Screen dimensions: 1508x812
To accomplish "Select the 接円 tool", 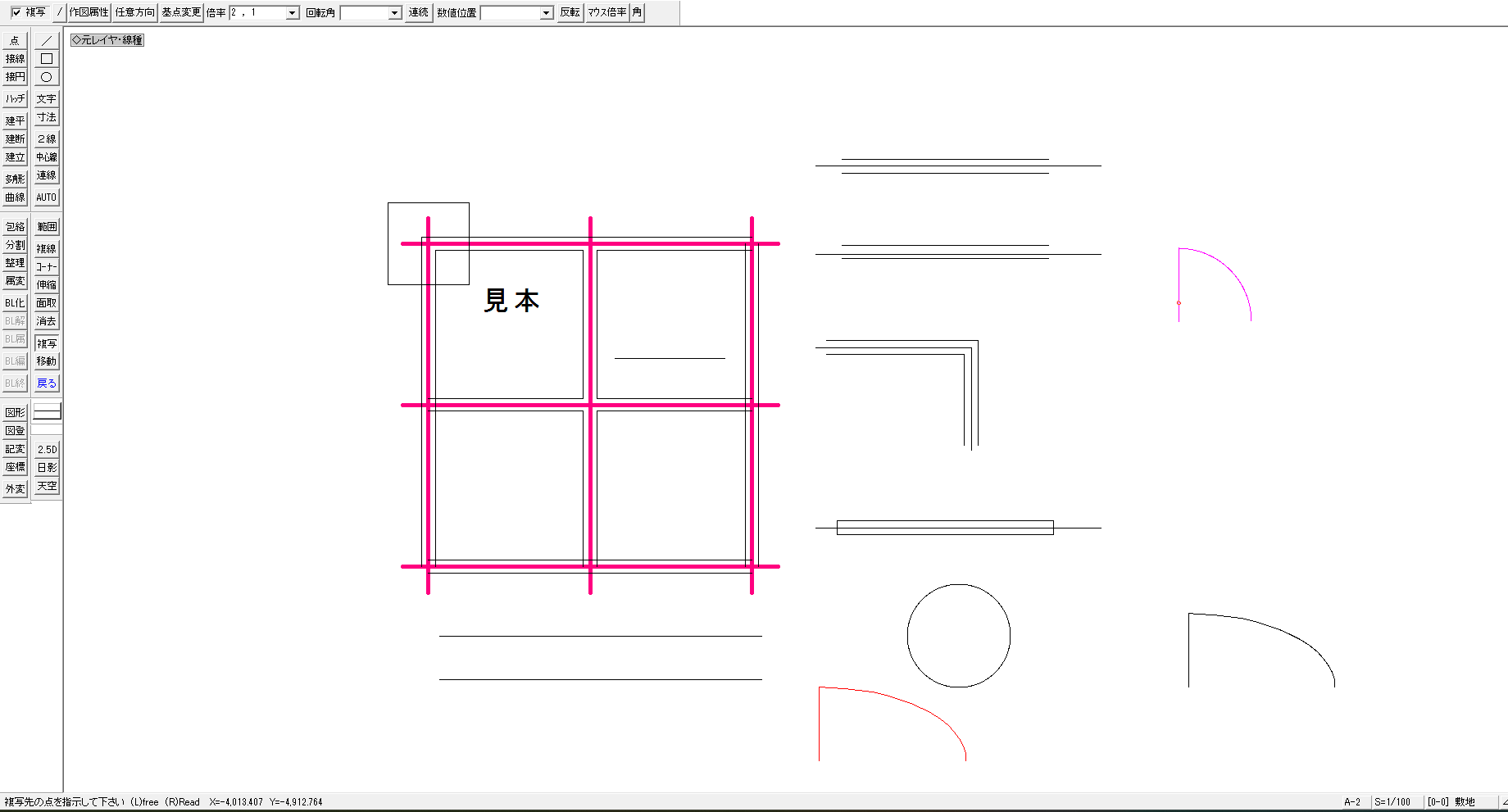I will (x=15, y=77).
